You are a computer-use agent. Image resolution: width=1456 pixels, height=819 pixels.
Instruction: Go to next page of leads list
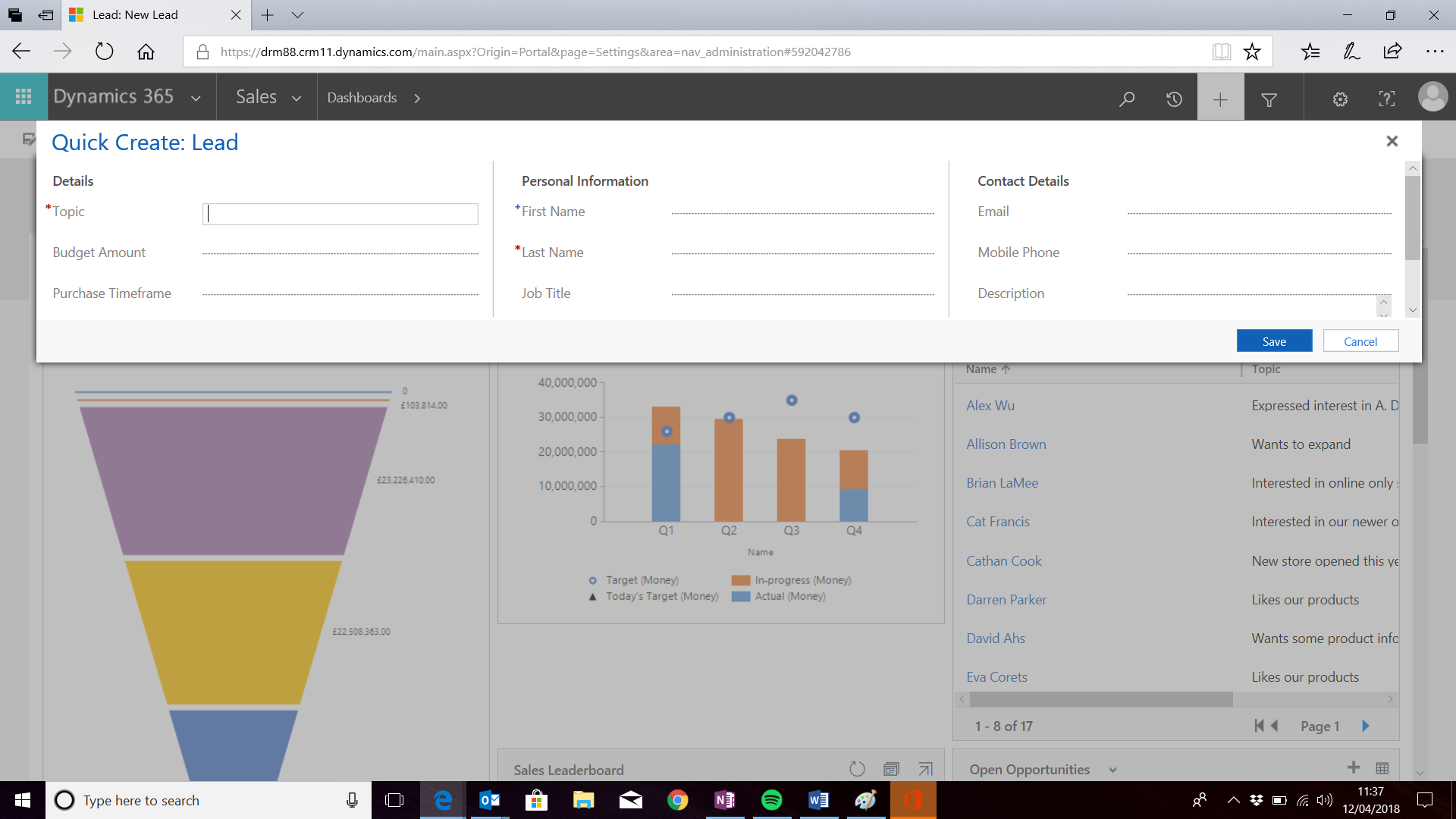[x=1366, y=726]
